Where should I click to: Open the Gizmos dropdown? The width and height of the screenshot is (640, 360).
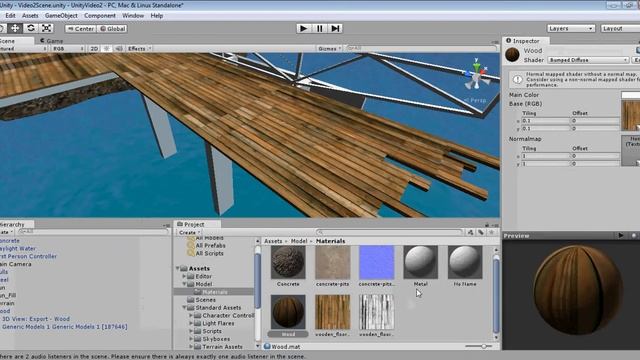click(x=329, y=49)
